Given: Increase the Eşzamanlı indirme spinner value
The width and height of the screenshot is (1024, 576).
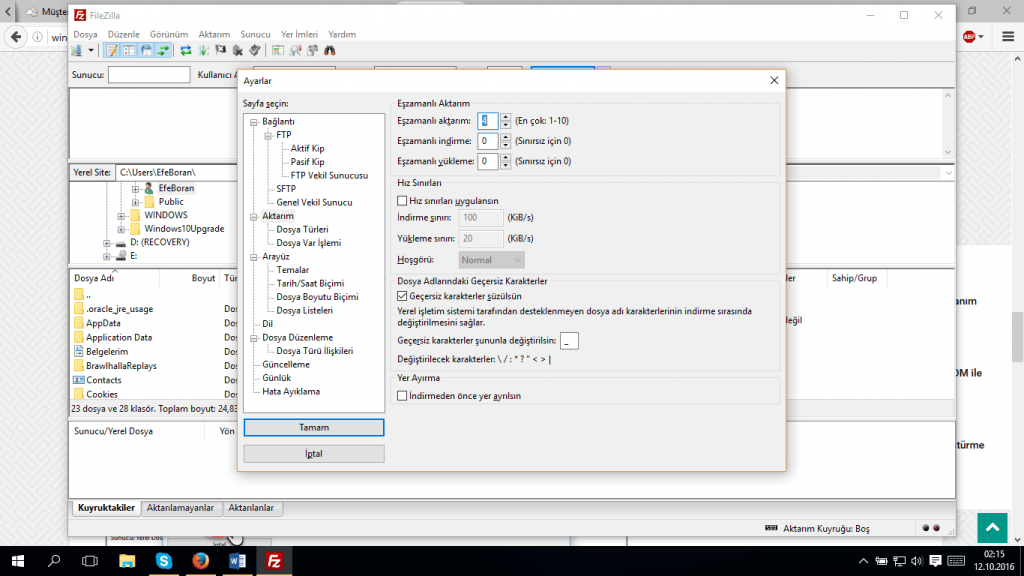Looking at the screenshot, I should point(506,137).
